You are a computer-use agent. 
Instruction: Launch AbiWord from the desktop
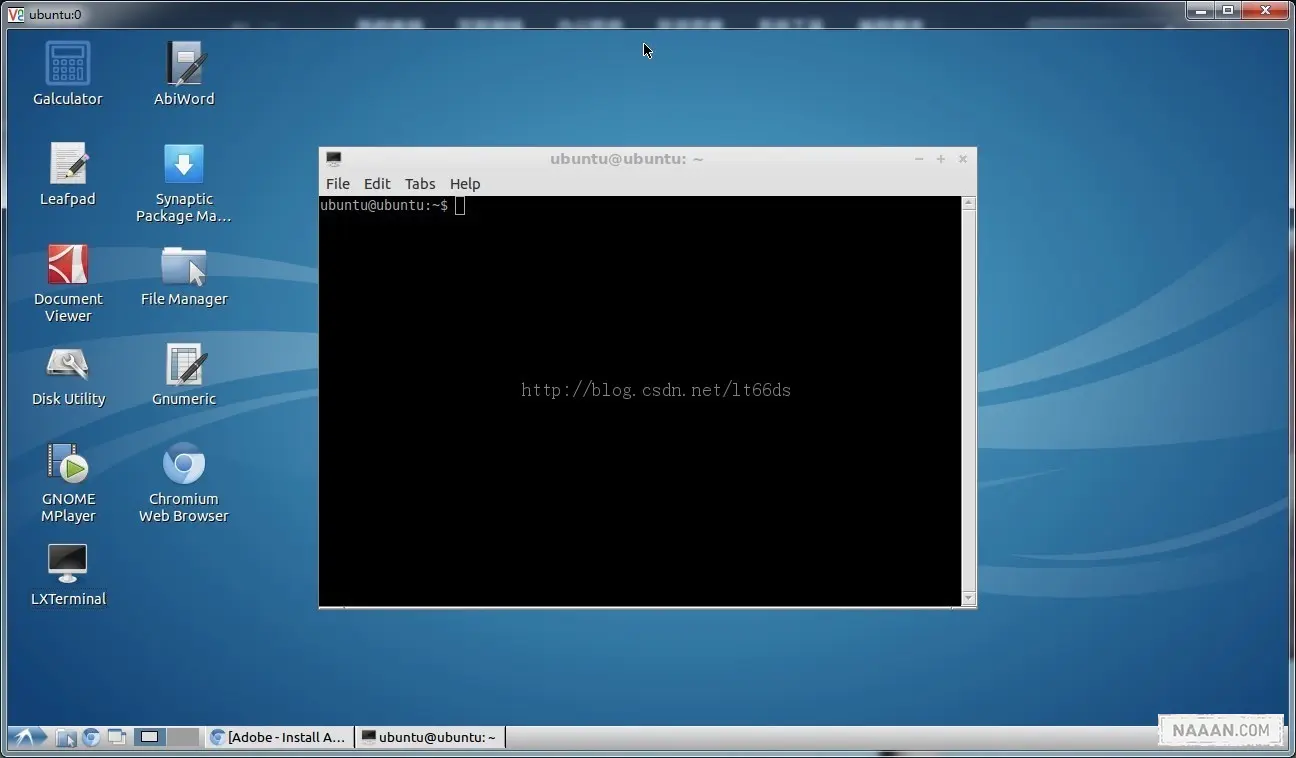point(184,64)
